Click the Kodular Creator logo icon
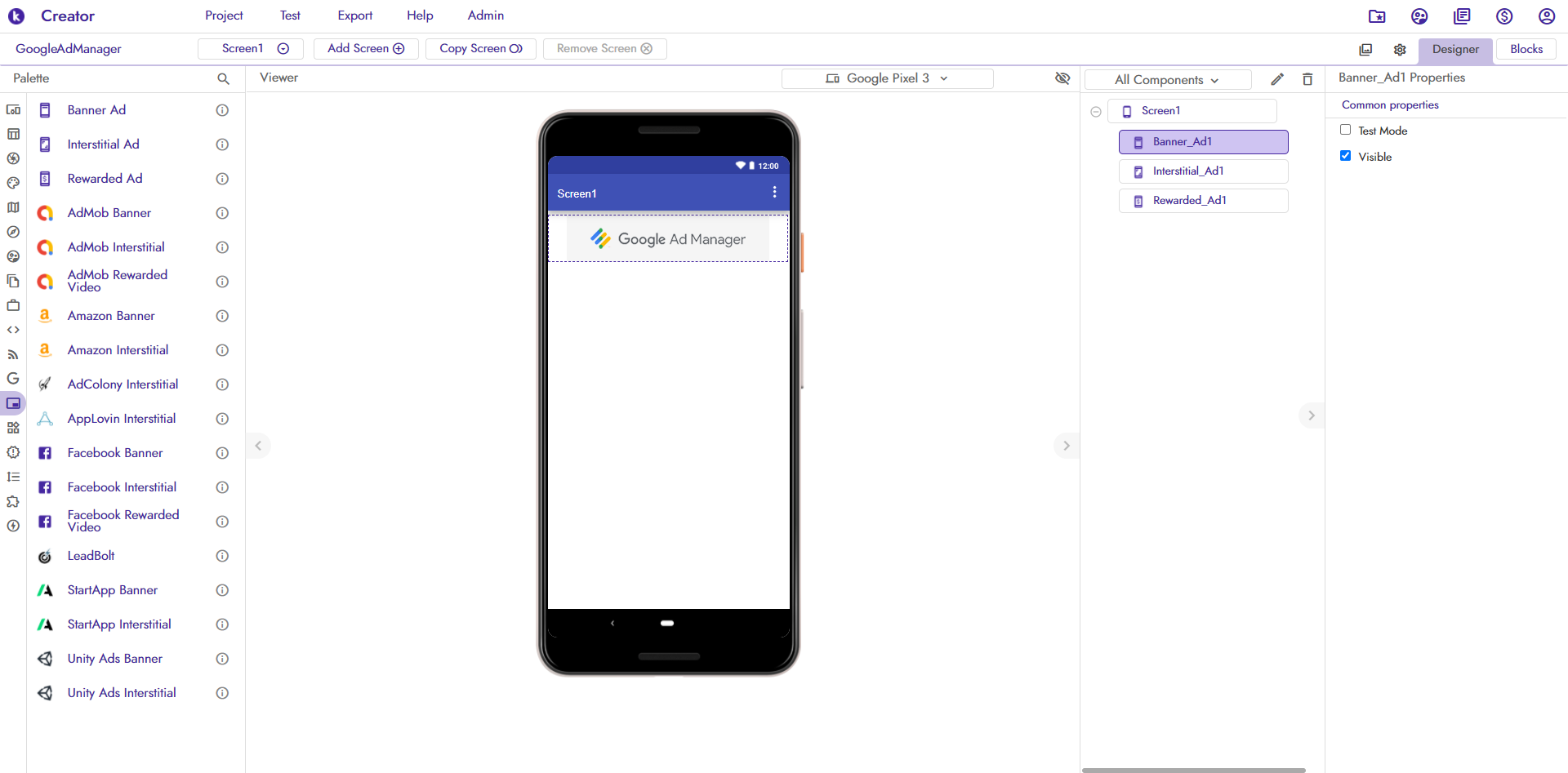This screenshot has height=773, width=1568. pos(16,16)
